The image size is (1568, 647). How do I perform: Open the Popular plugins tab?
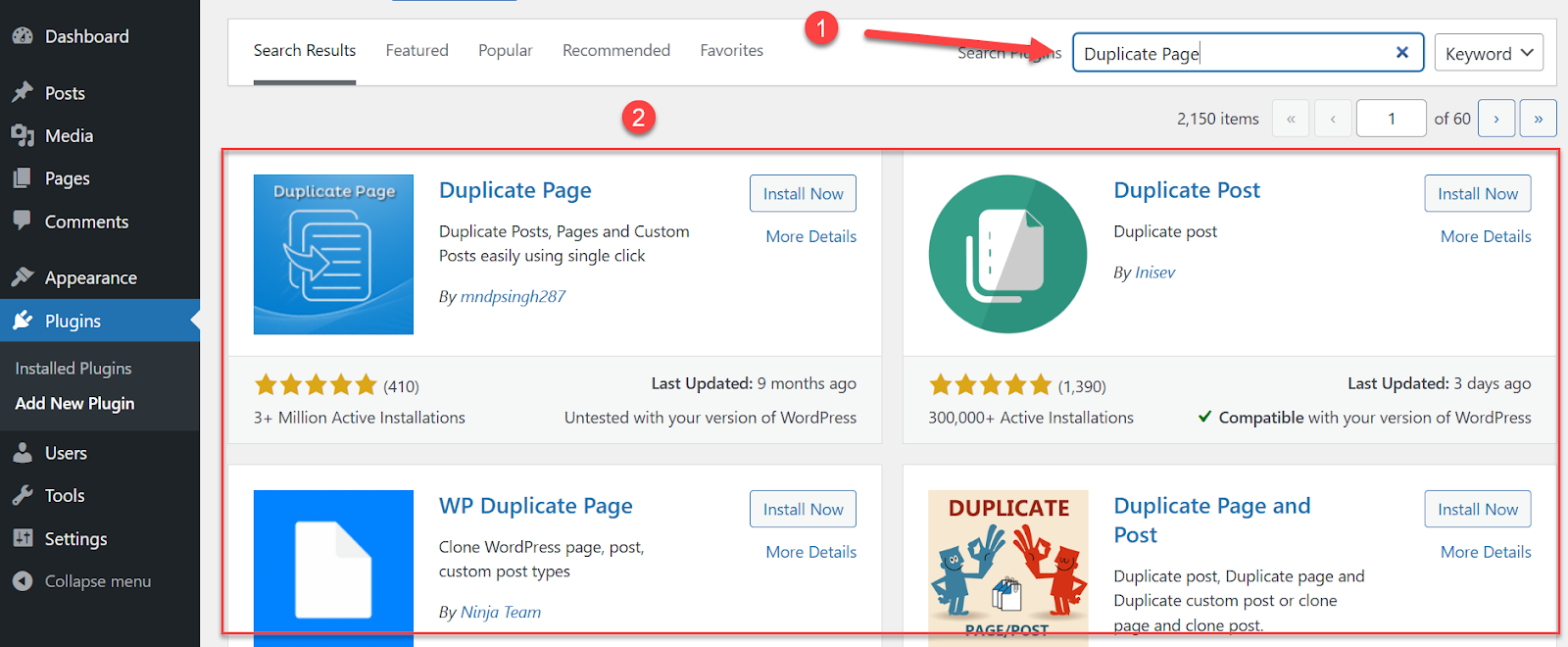[x=506, y=50]
